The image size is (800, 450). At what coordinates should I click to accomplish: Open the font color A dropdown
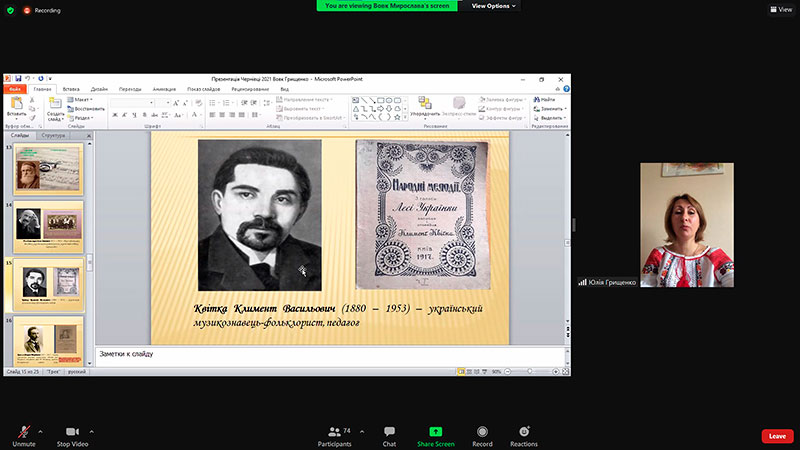coord(194,115)
